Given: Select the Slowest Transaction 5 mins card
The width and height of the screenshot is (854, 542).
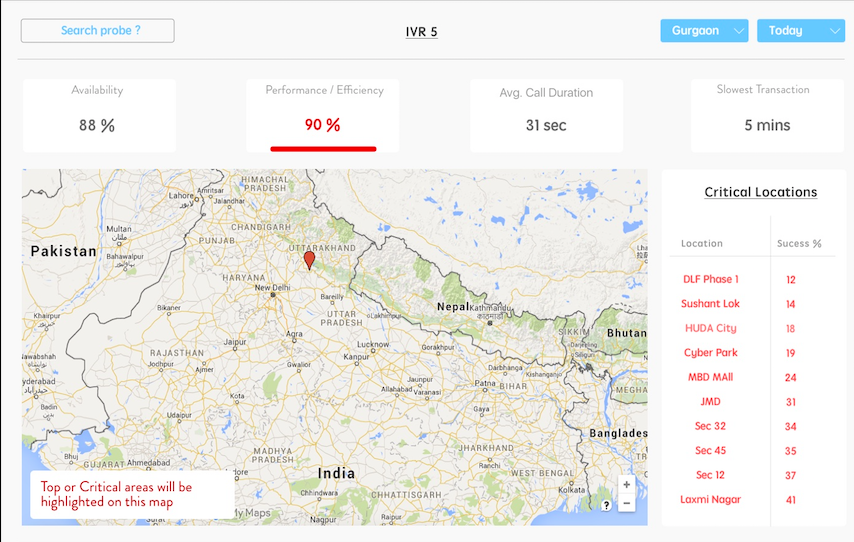Looking at the screenshot, I should [767, 115].
